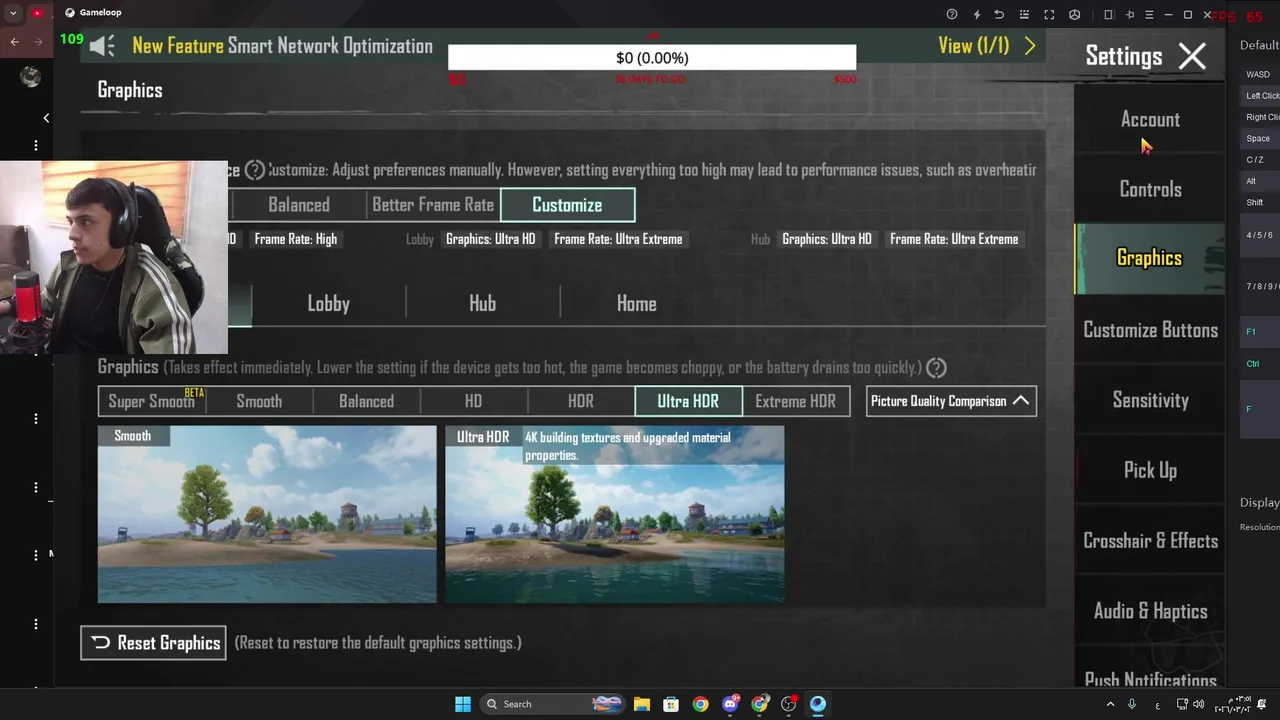Pin the window with the pin icon
The height and width of the screenshot is (720, 1280).
pyautogui.click(x=1130, y=14)
